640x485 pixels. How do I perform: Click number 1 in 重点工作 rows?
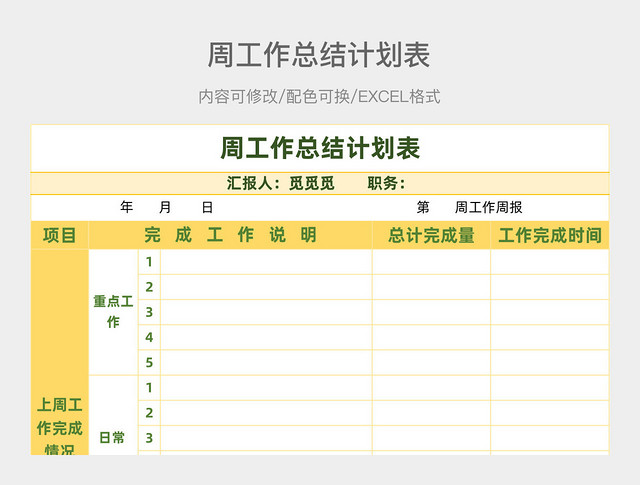coord(149,262)
